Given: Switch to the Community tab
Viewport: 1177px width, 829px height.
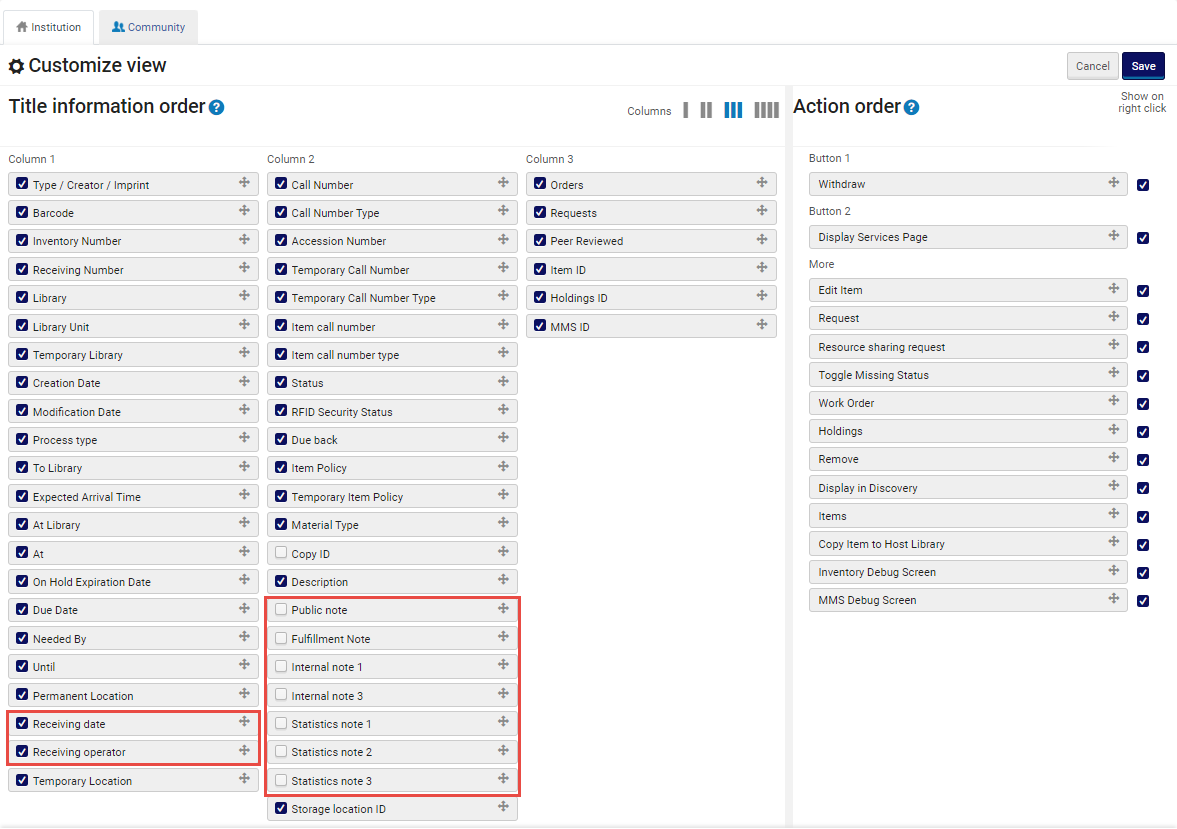Looking at the screenshot, I should [149, 27].
